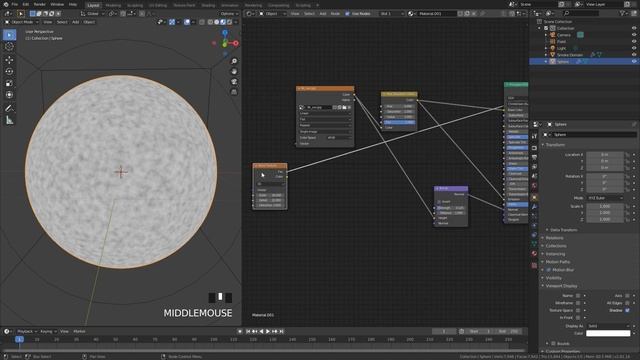Click the Options button in viewport header
The width and height of the screenshot is (640, 360).
(229, 13)
